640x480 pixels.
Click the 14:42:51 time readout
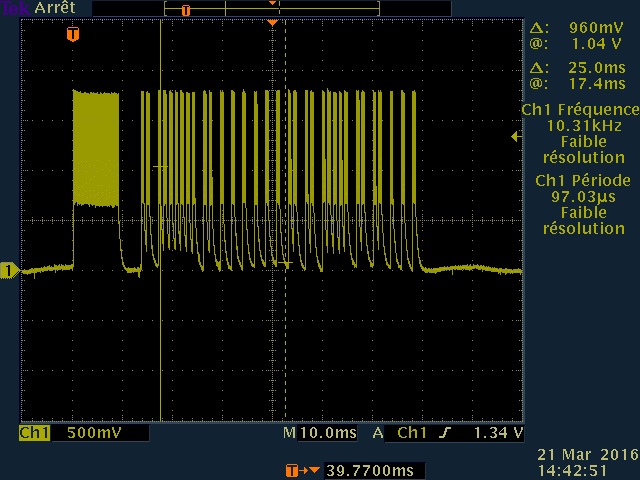(x=572, y=470)
